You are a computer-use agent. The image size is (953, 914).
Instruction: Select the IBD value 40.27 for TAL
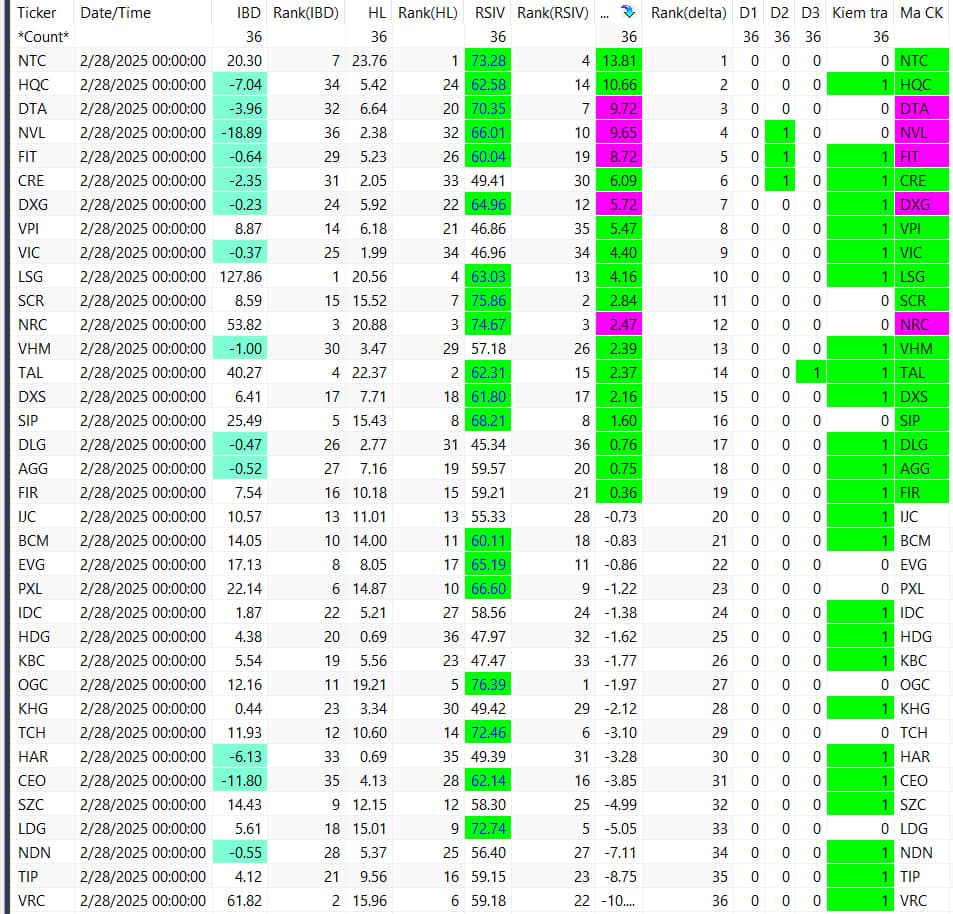[244, 373]
